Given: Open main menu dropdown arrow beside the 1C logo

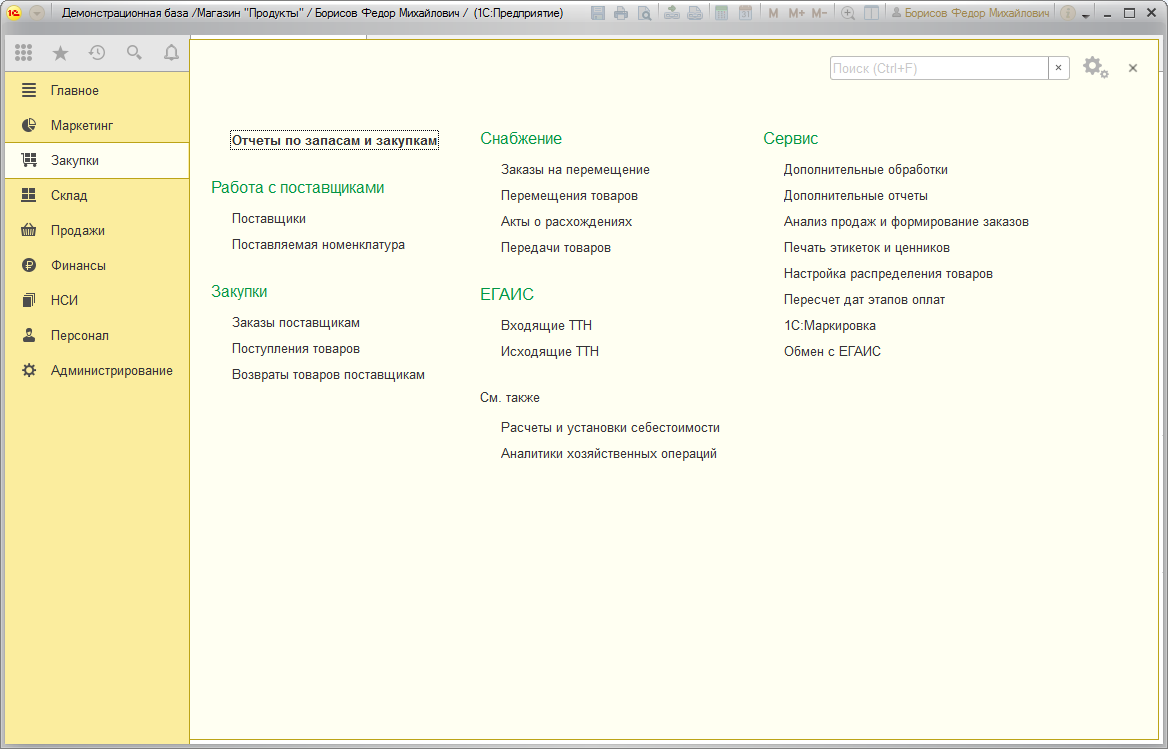Looking at the screenshot, I should [37, 13].
